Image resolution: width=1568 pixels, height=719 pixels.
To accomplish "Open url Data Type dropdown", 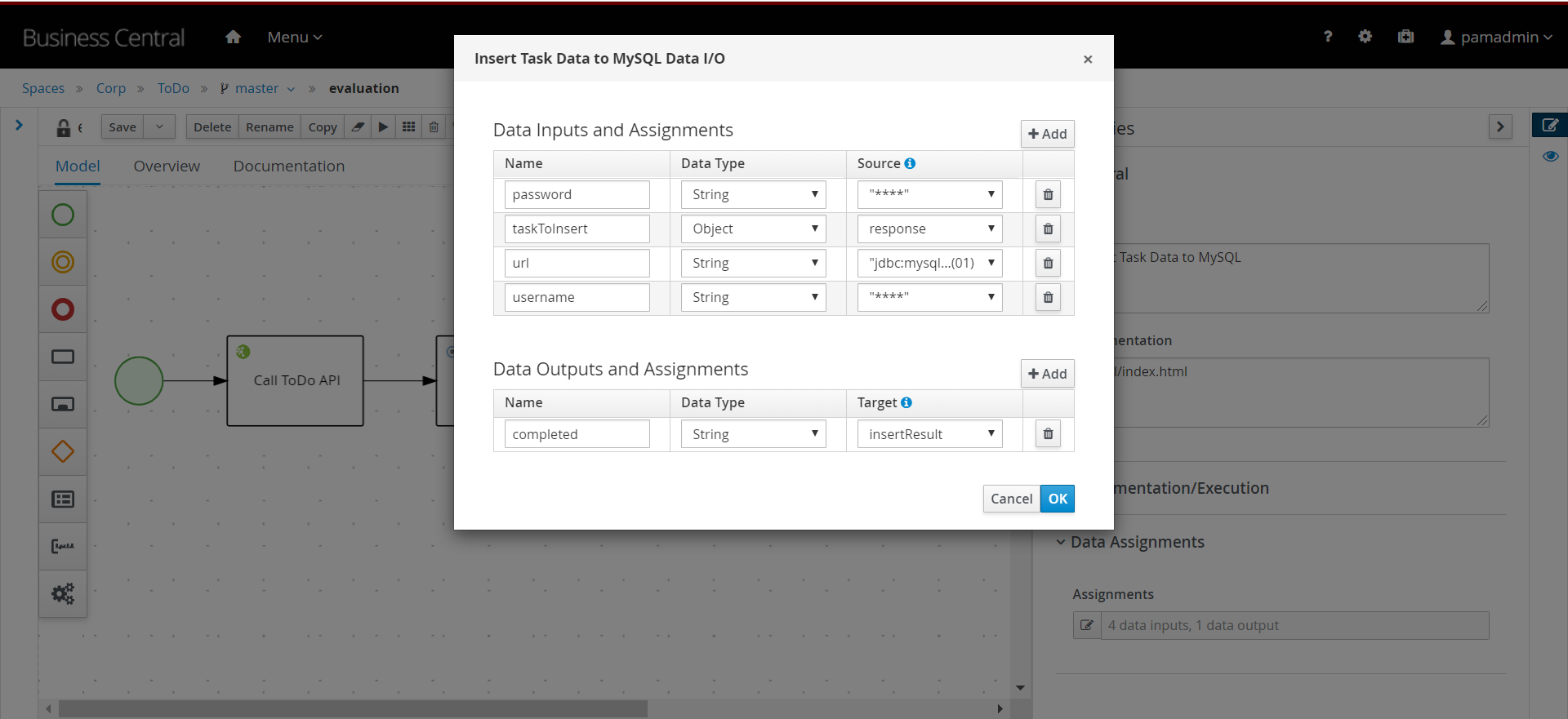I will tap(753, 264).
